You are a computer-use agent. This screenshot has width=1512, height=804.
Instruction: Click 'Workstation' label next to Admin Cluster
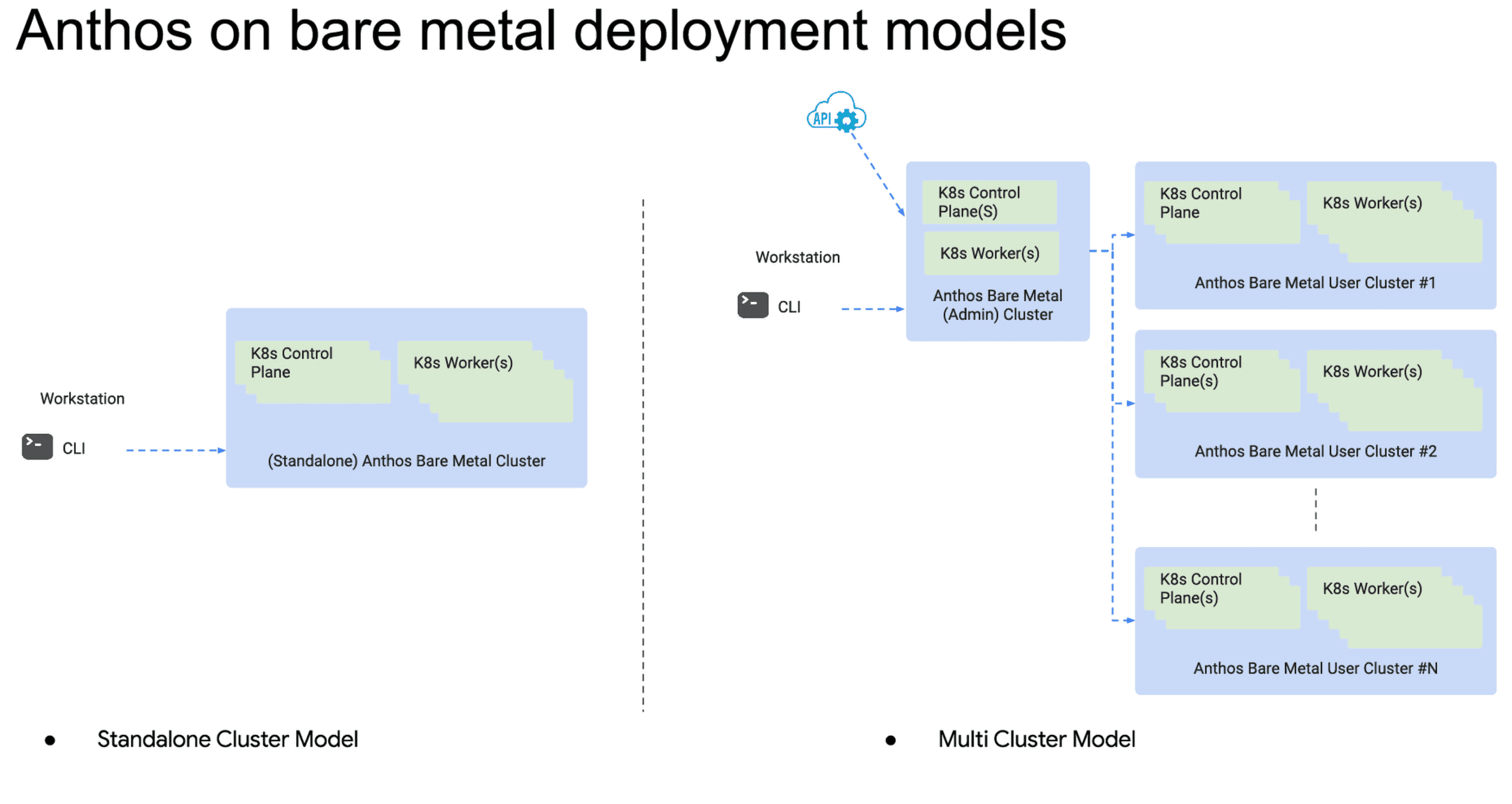(797, 257)
